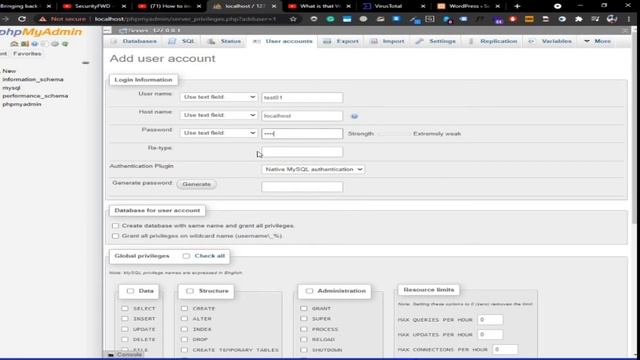Image resolution: width=640 pixels, height=360 pixels.
Task: Open the Authentication Plugin dropdown
Action: tap(313, 169)
